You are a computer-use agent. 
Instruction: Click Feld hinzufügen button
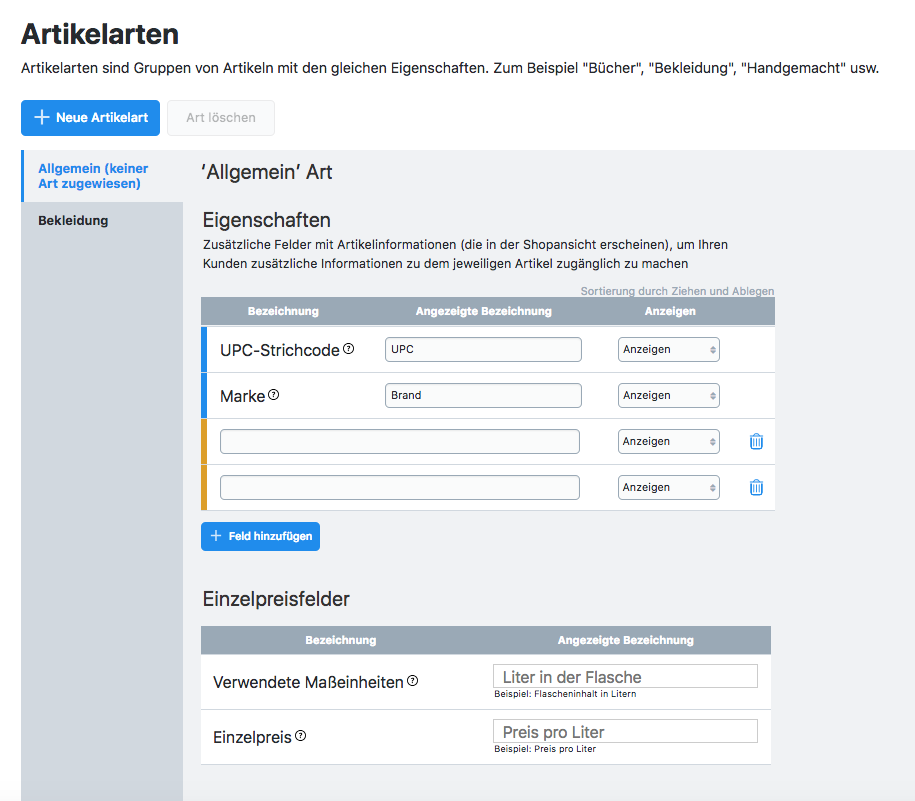click(x=260, y=536)
